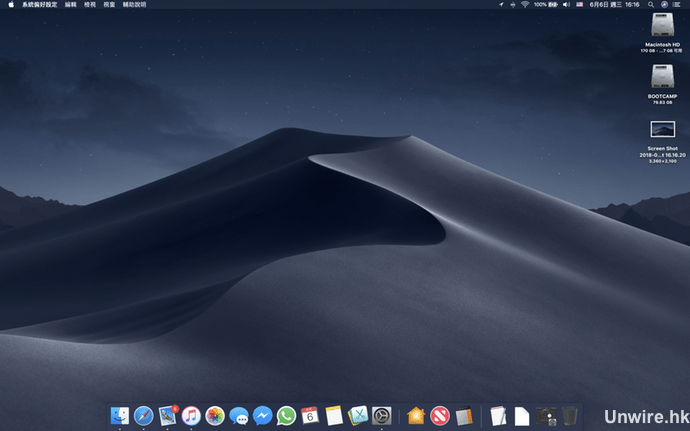Click the date and time 16:16
Image resolution: width=690 pixels, height=431 pixels.
tap(614, 4)
